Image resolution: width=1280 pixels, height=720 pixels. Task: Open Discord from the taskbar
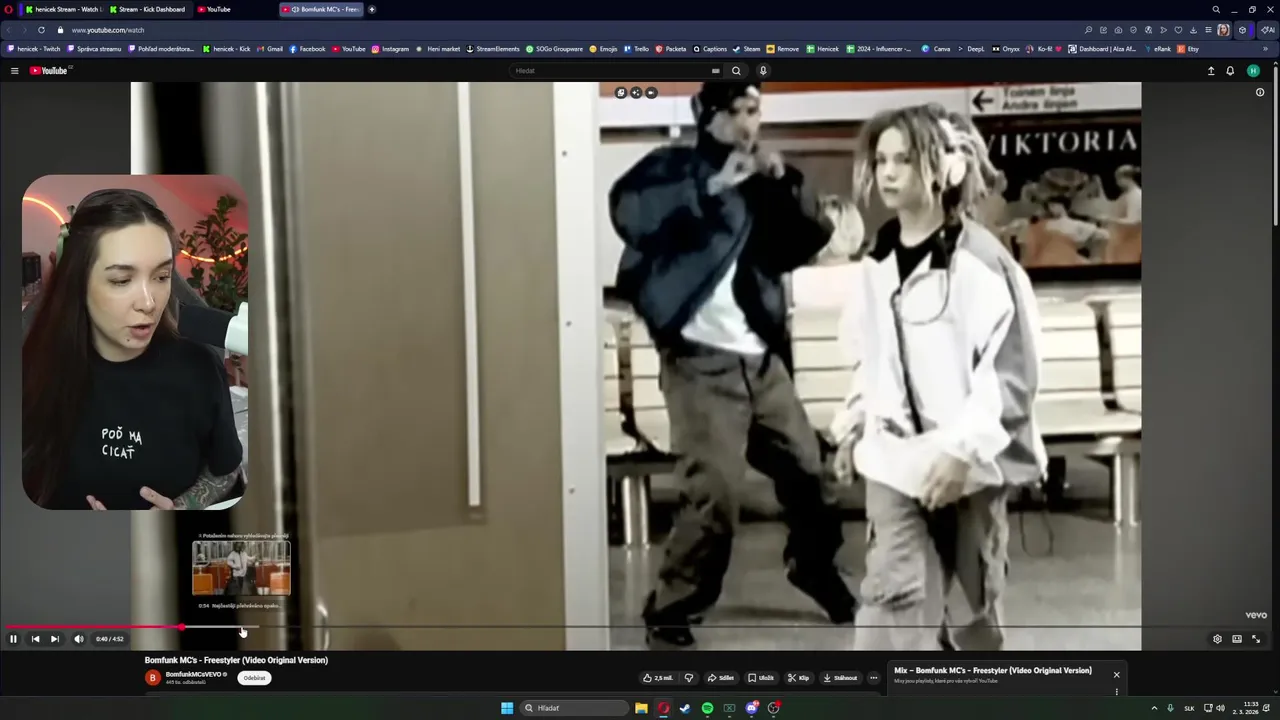point(751,708)
